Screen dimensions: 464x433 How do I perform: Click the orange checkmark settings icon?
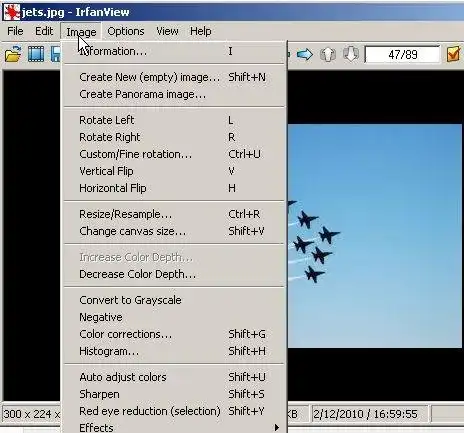(x=454, y=54)
